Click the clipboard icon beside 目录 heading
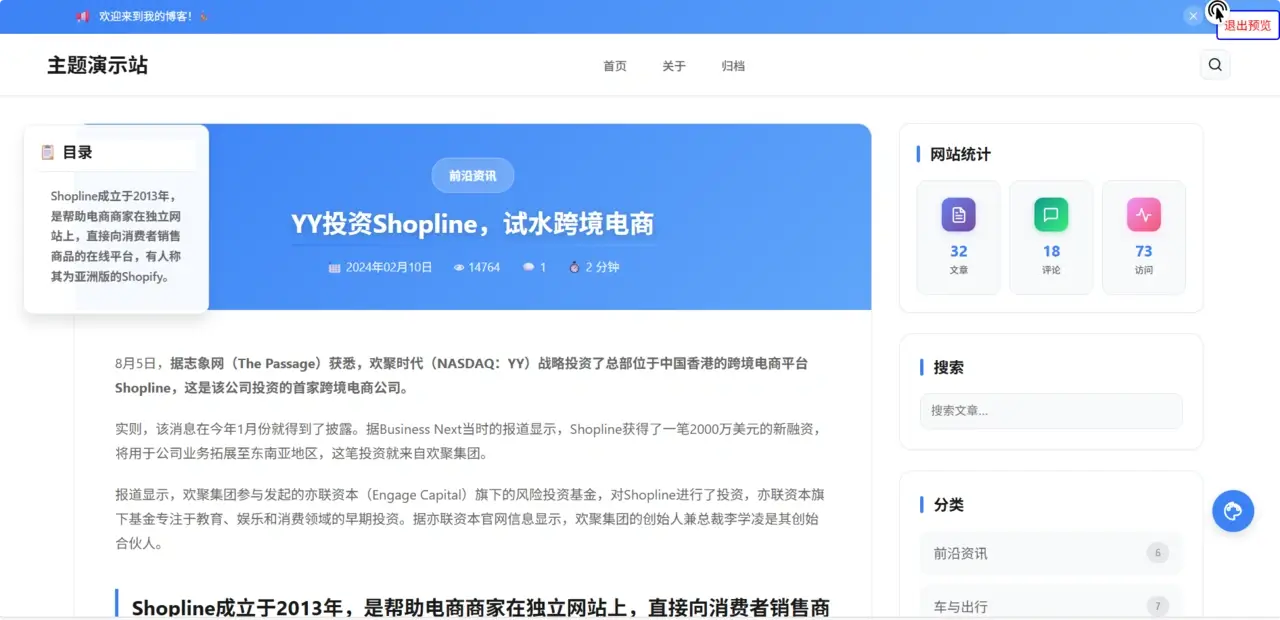The image size is (1280, 620). (47, 151)
